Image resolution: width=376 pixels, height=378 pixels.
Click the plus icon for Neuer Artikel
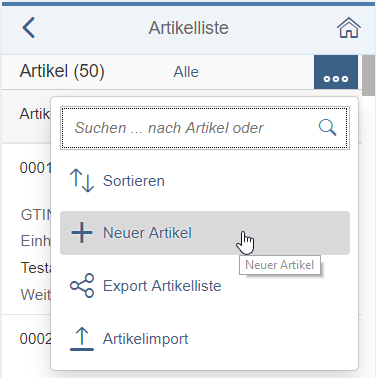point(82,233)
